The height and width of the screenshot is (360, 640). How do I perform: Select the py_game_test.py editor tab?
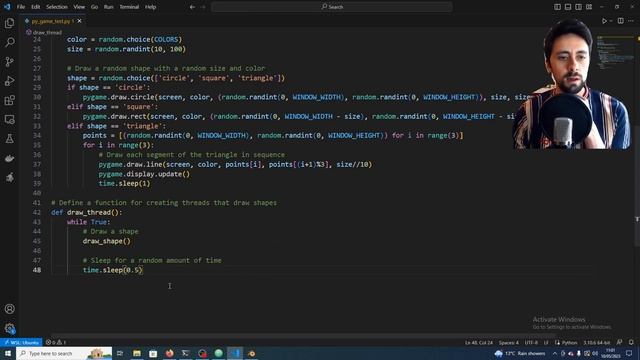click(53, 21)
